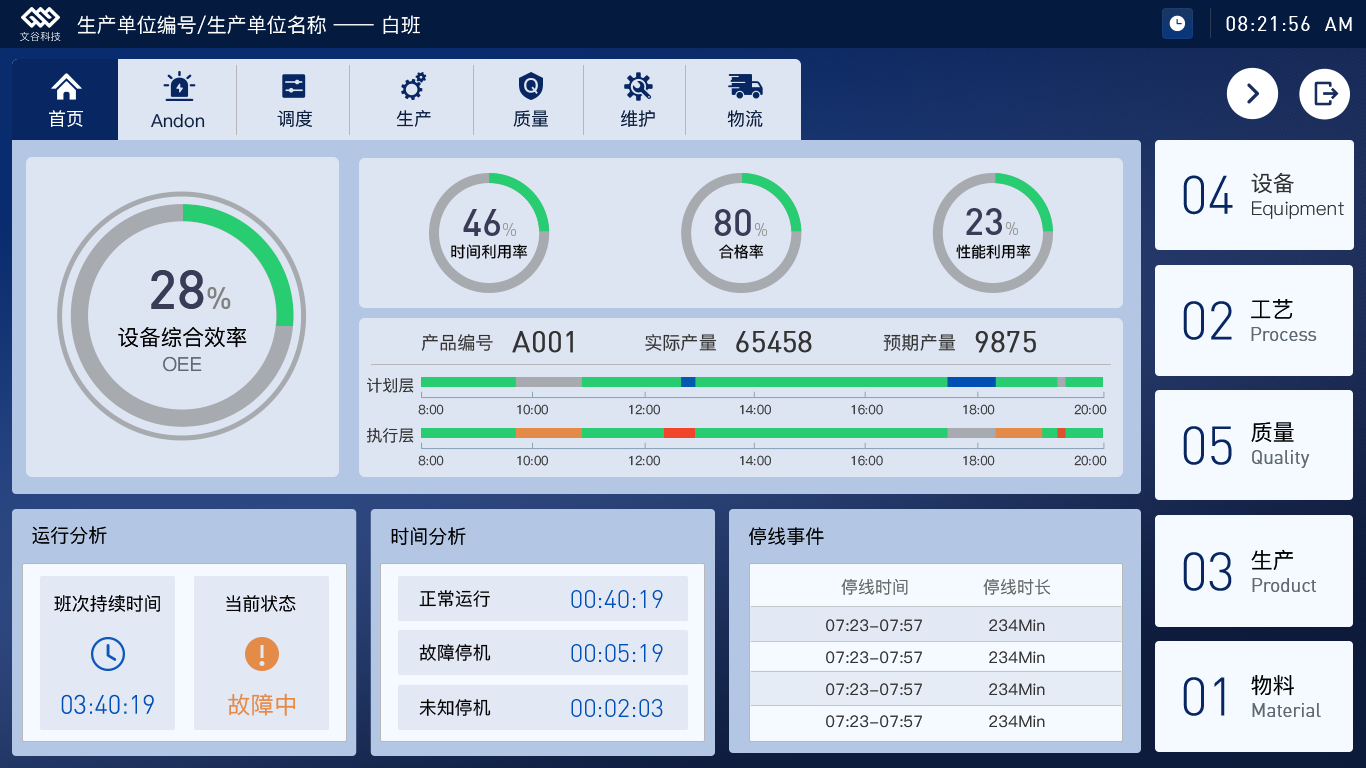Click the logout exit round button
The width and height of the screenshot is (1366, 768).
pos(1324,94)
